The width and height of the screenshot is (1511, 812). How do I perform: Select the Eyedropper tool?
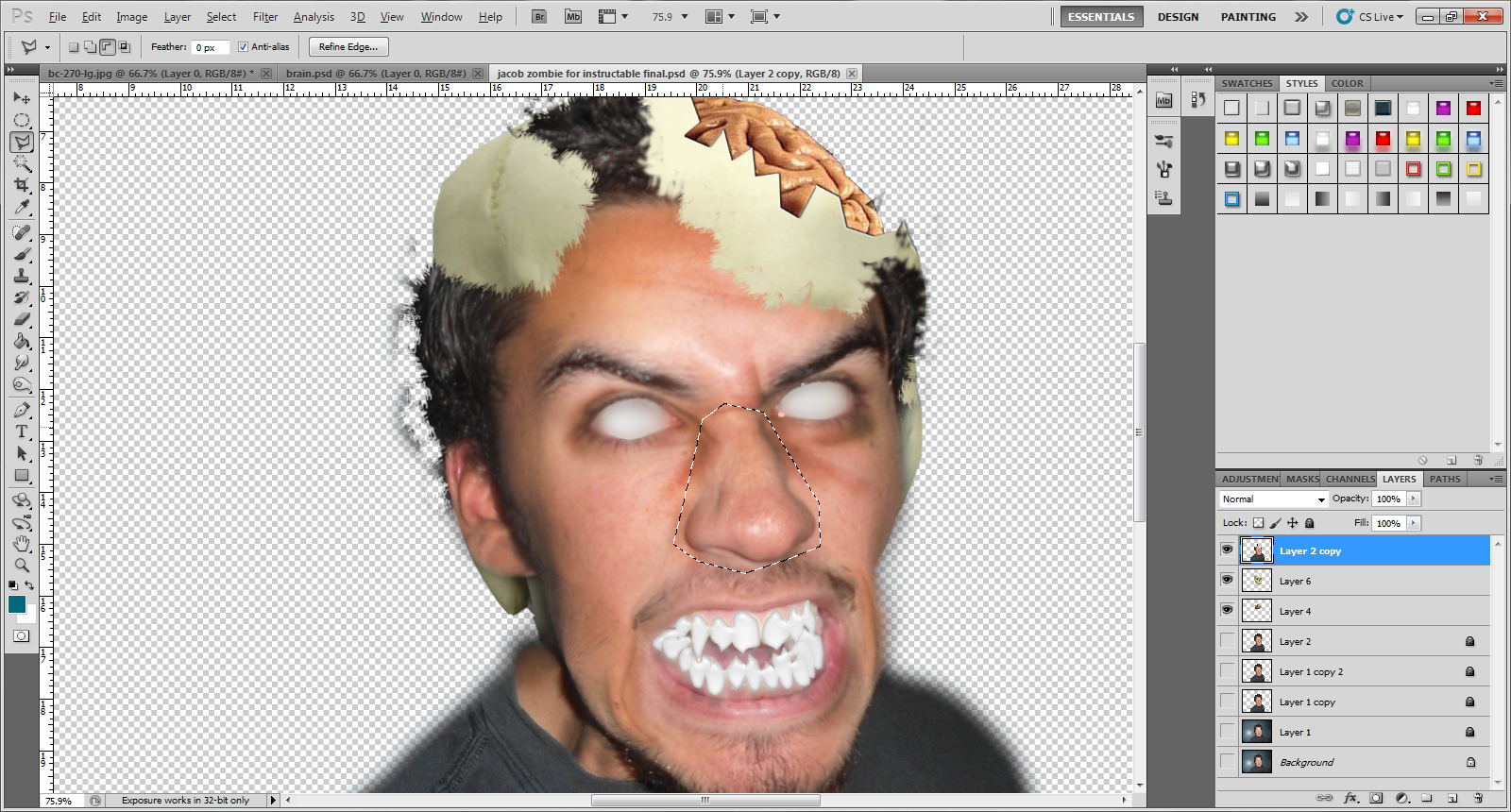click(x=22, y=207)
